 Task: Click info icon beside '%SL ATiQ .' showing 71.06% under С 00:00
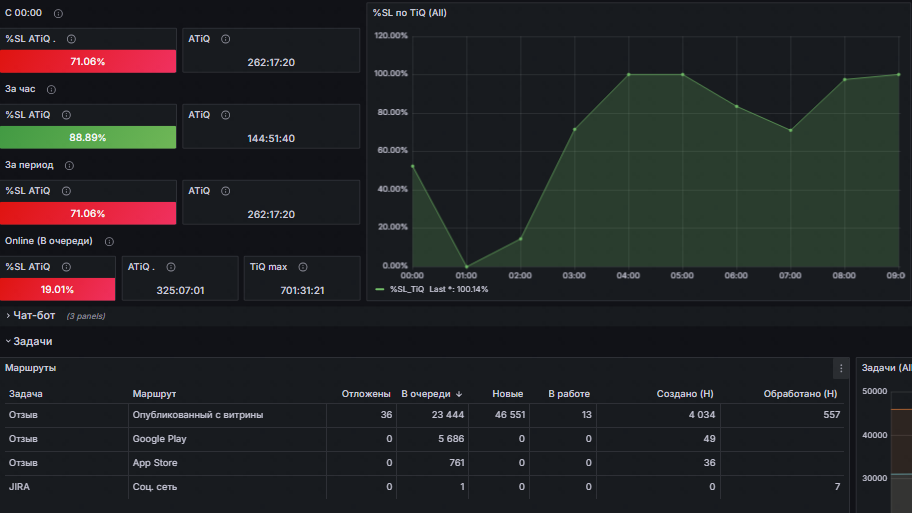[71, 39]
